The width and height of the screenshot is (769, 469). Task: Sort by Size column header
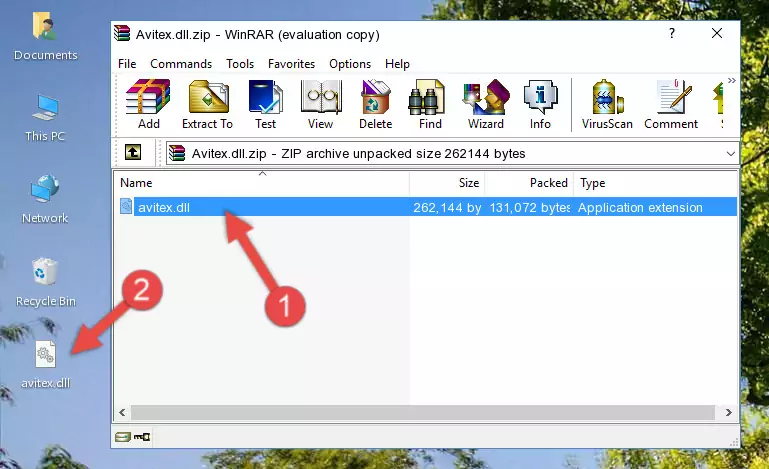[x=447, y=183]
